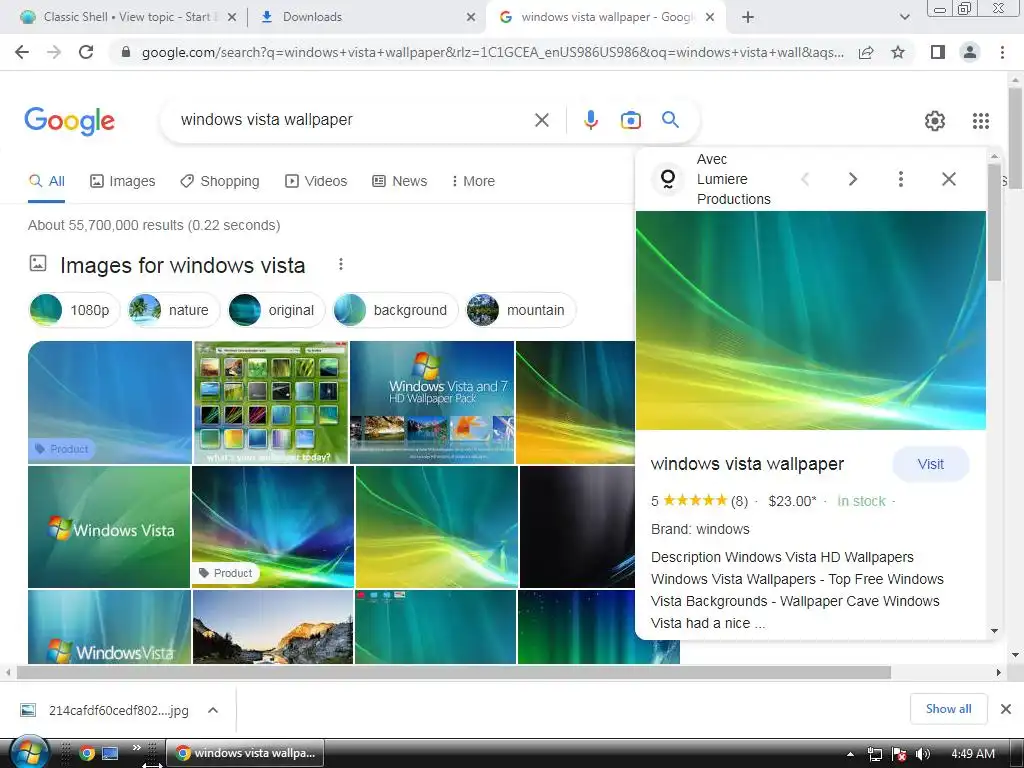The width and height of the screenshot is (1024, 768).
Task: Open downloaded file 214cafdf60cedf802...jpg
Action: tap(104, 710)
